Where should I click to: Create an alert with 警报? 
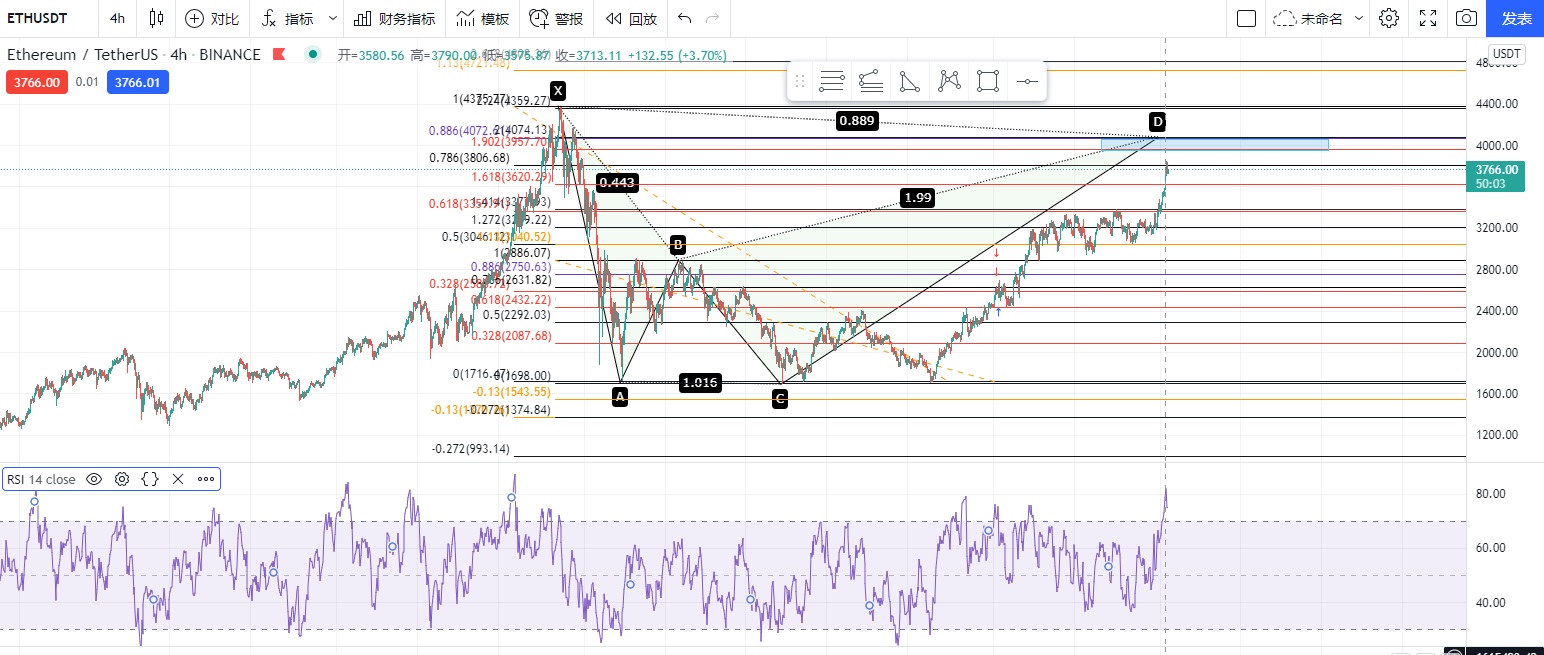pyautogui.click(x=556, y=18)
